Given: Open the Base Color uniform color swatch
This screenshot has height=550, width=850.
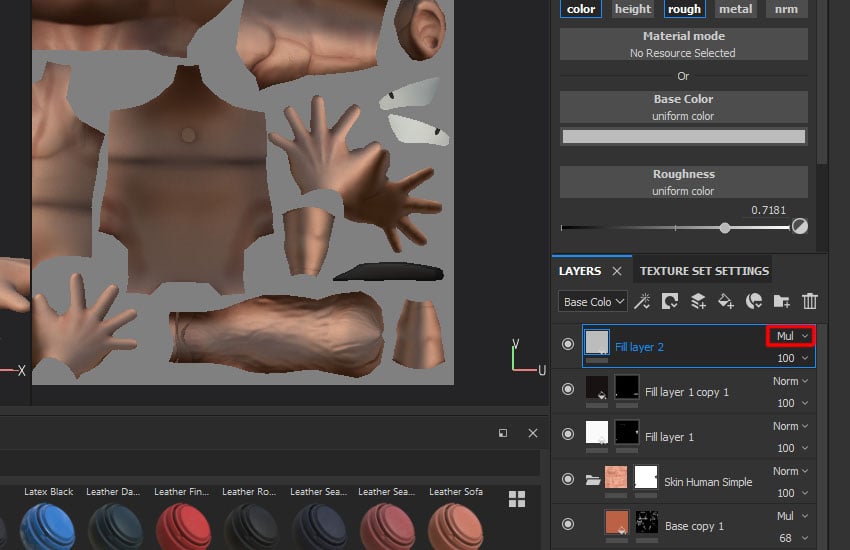Looking at the screenshot, I should pyautogui.click(x=683, y=137).
